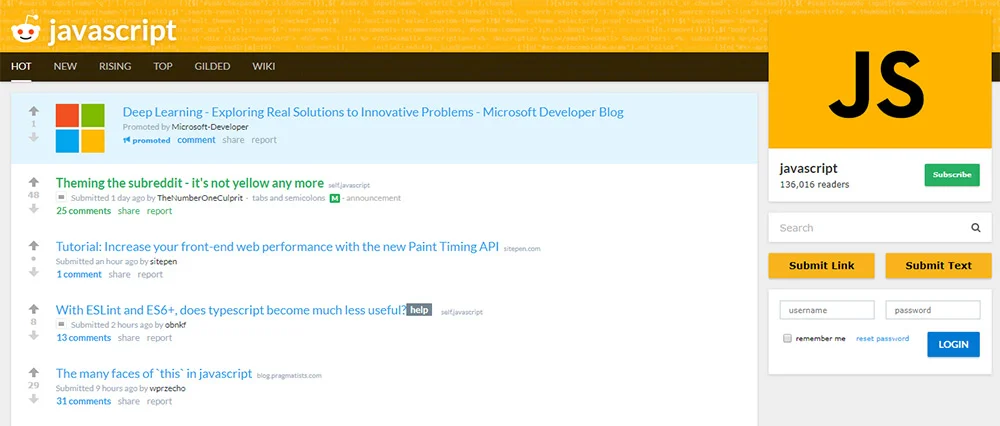The width and height of the screenshot is (1000, 426).
Task: Click 'share' under the Theming post
Action: [x=129, y=211]
